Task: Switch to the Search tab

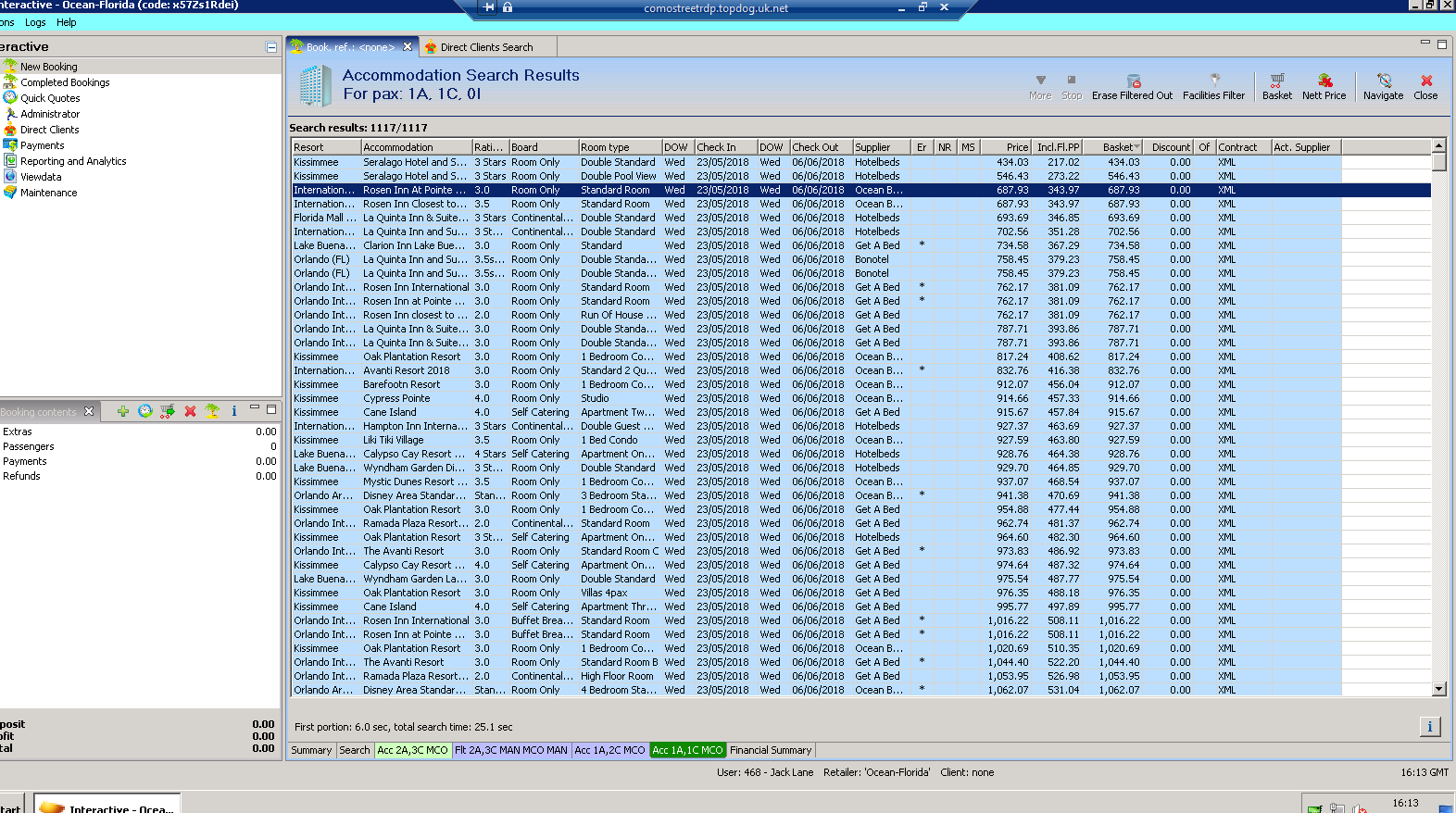Action: tap(355, 750)
